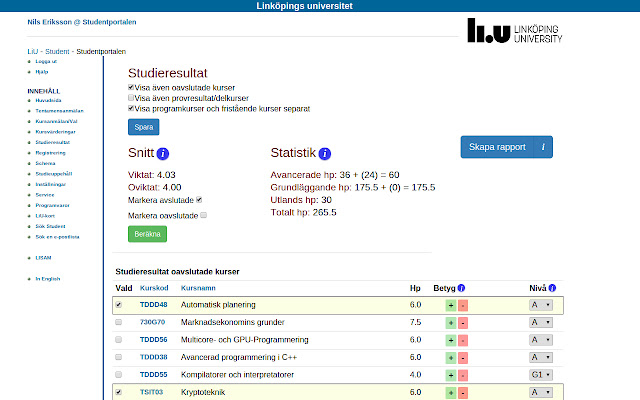Open the Snitt info icon
The image size is (640, 400).
(162, 153)
